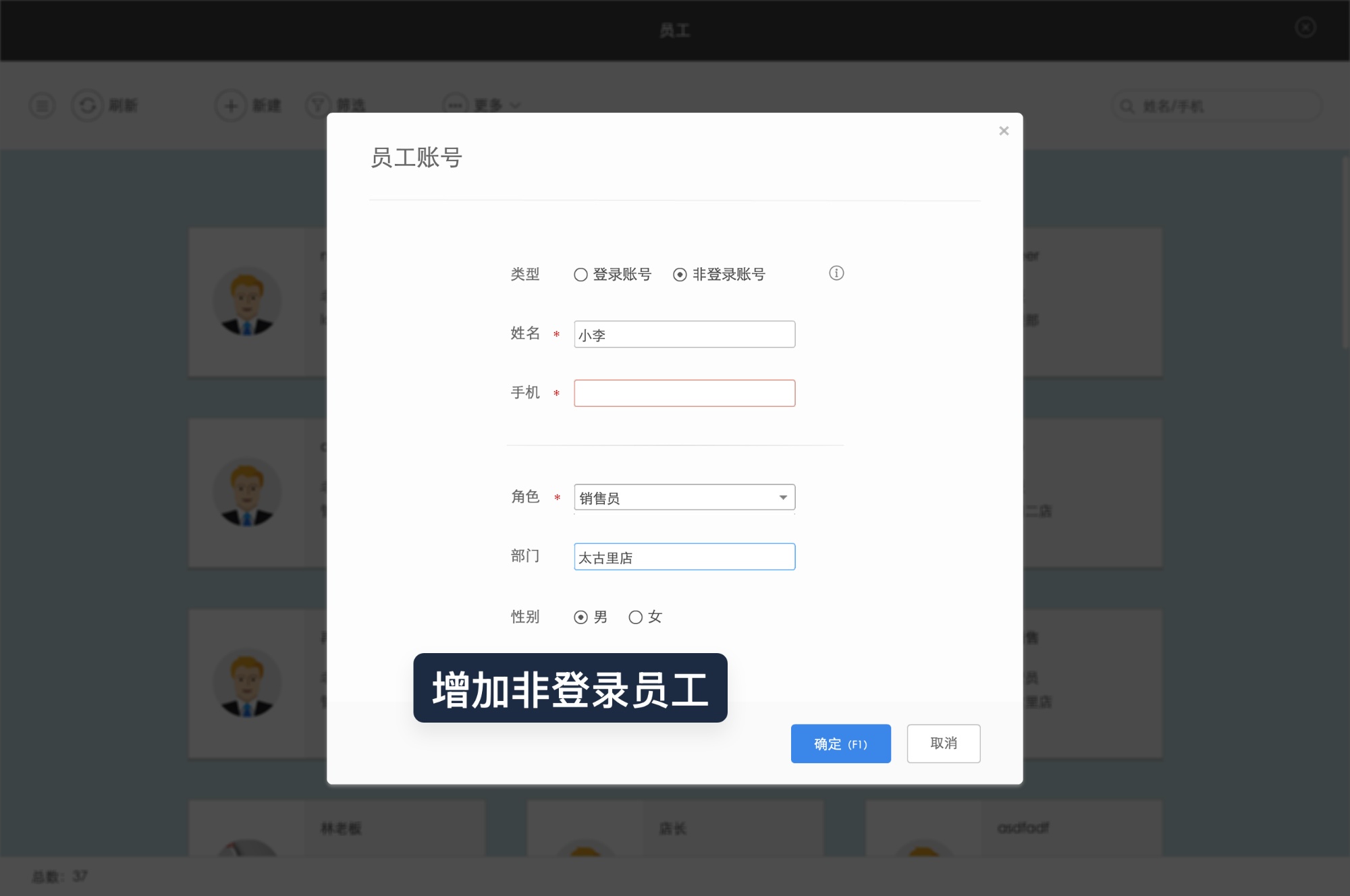The height and width of the screenshot is (896, 1350).
Task: Open the 角色 dropdown showing 销售员
Action: tap(684, 497)
